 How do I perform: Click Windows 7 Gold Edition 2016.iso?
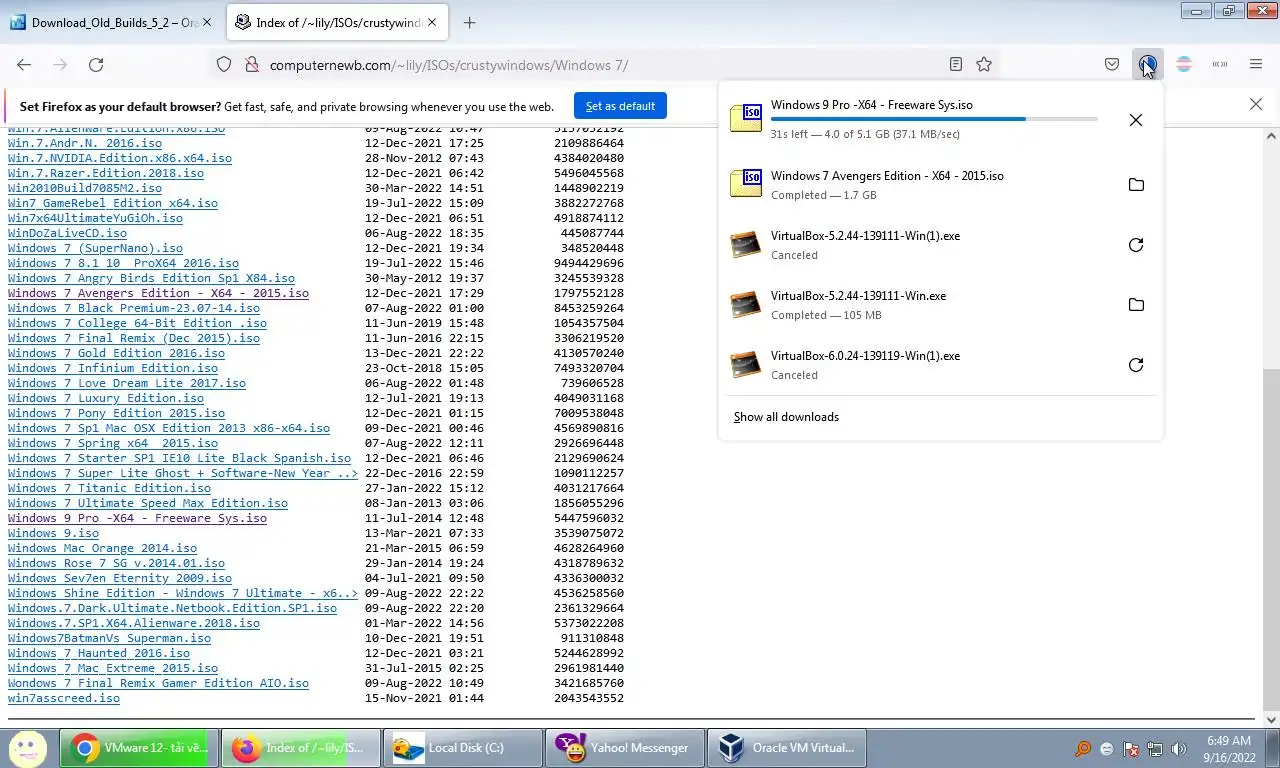click(x=116, y=353)
